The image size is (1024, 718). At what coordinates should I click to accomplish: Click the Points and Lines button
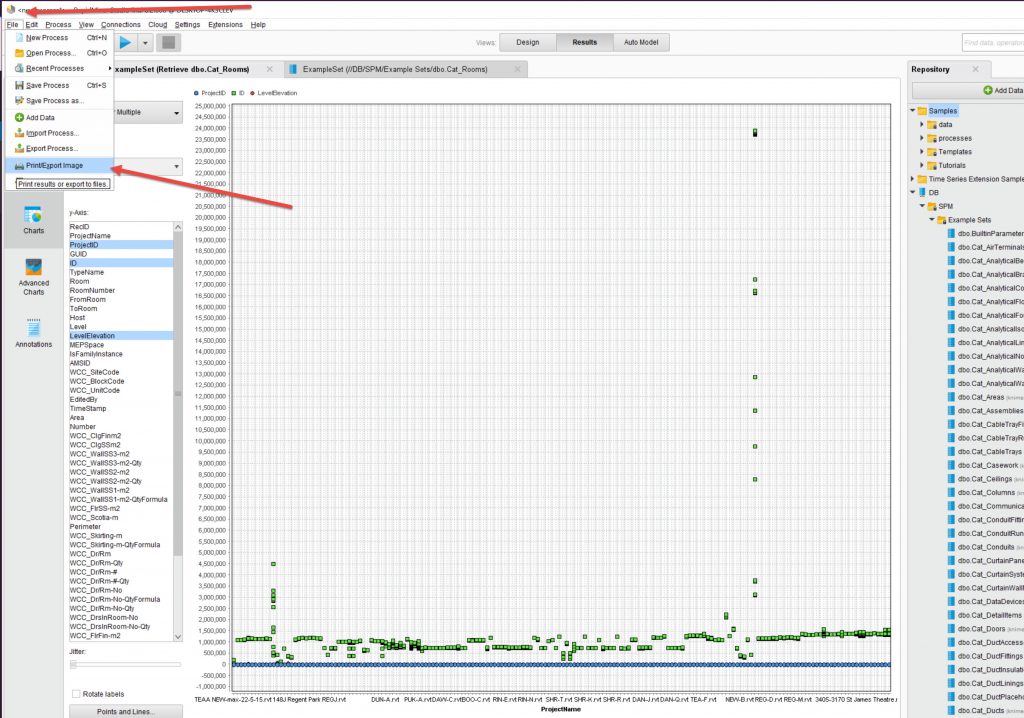pyautogui.click(x=125, y=711)
